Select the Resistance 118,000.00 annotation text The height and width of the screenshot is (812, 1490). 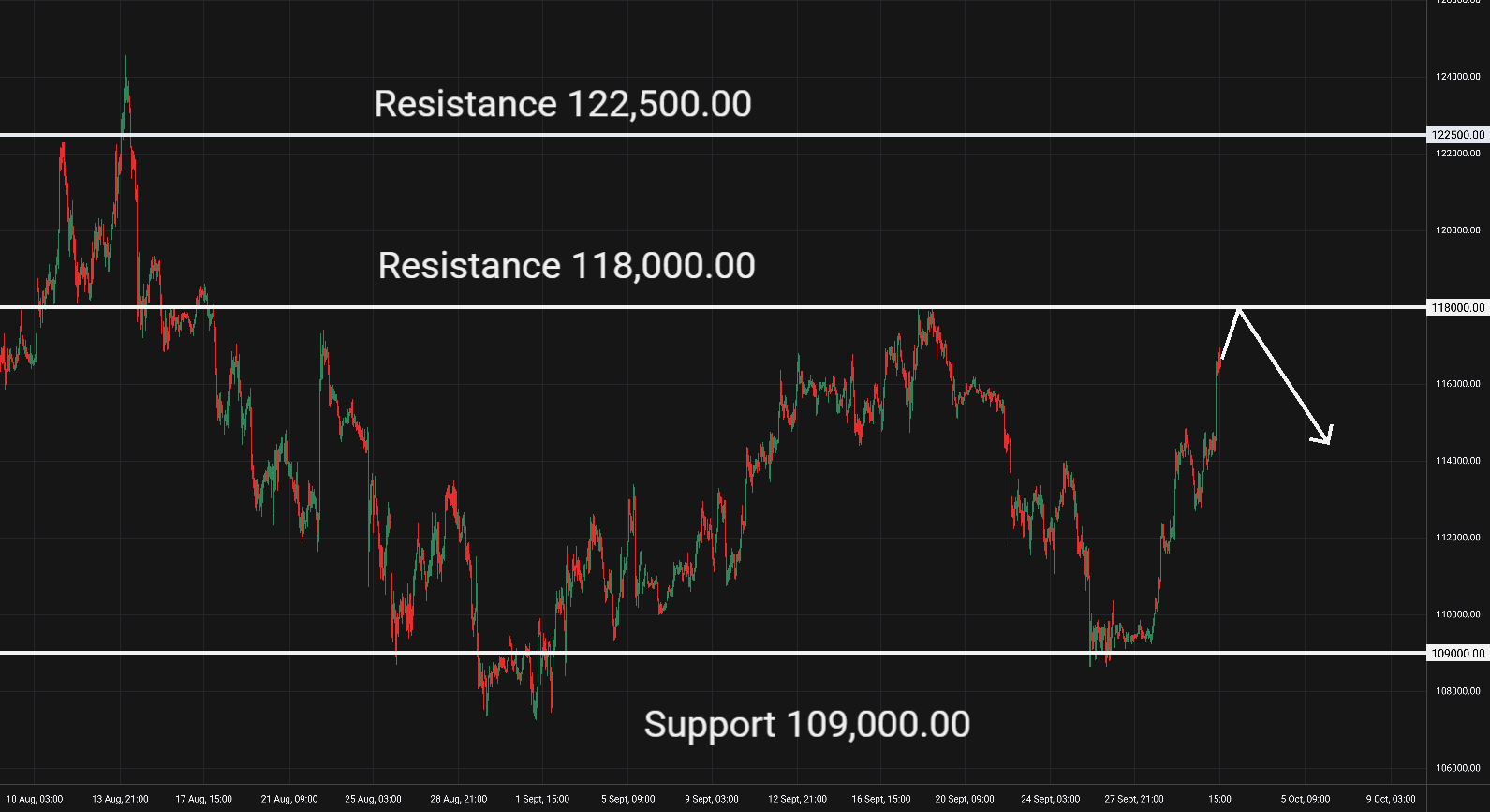tap(567, 266)
